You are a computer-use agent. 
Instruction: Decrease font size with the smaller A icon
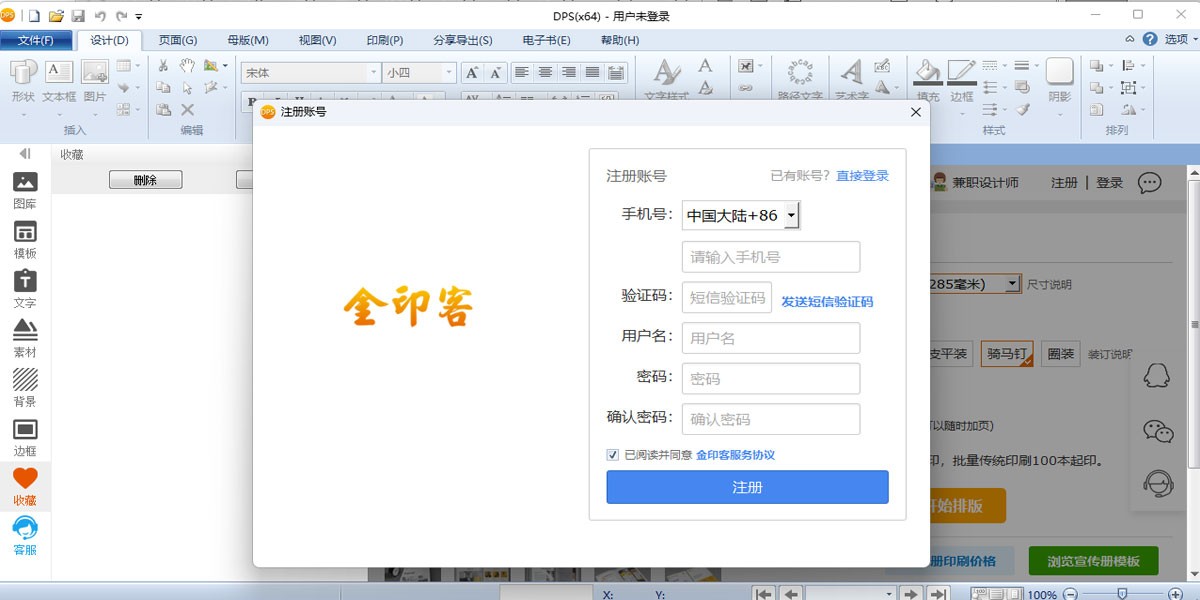pos(496,72)
